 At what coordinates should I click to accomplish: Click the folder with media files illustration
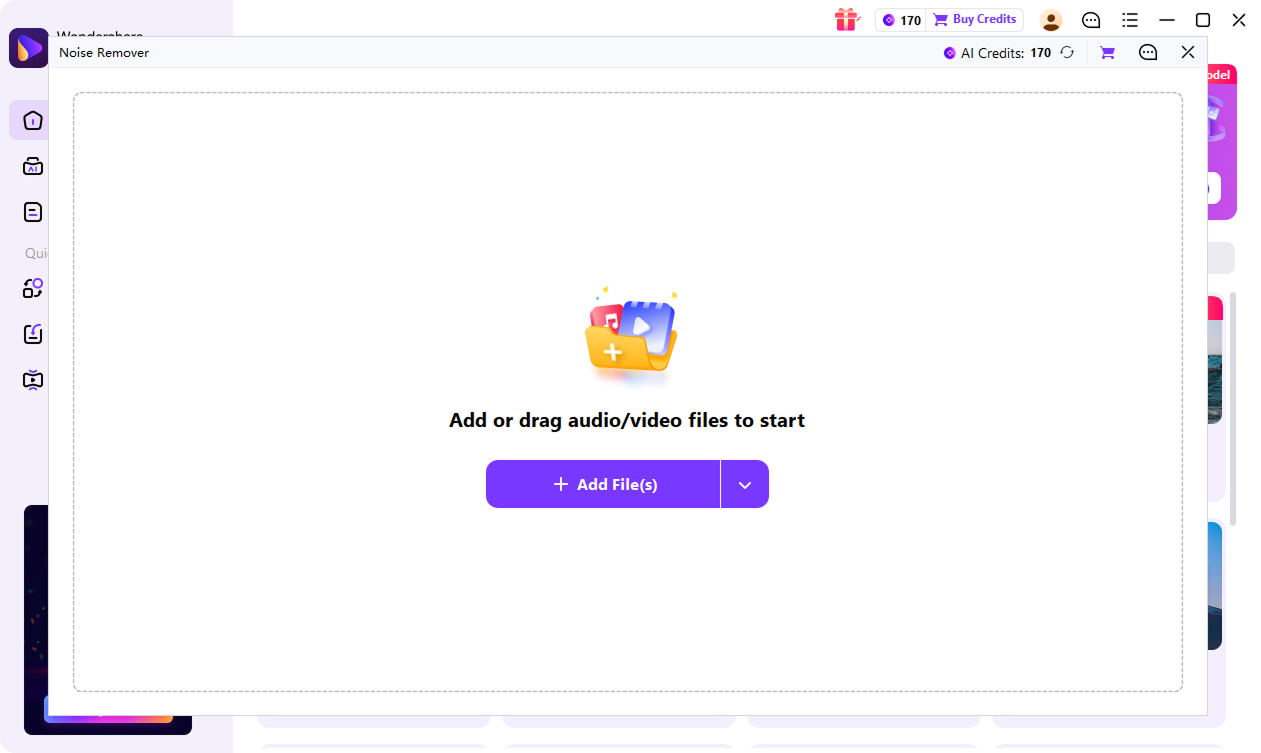pyautogui.click(x=631, y=338)
